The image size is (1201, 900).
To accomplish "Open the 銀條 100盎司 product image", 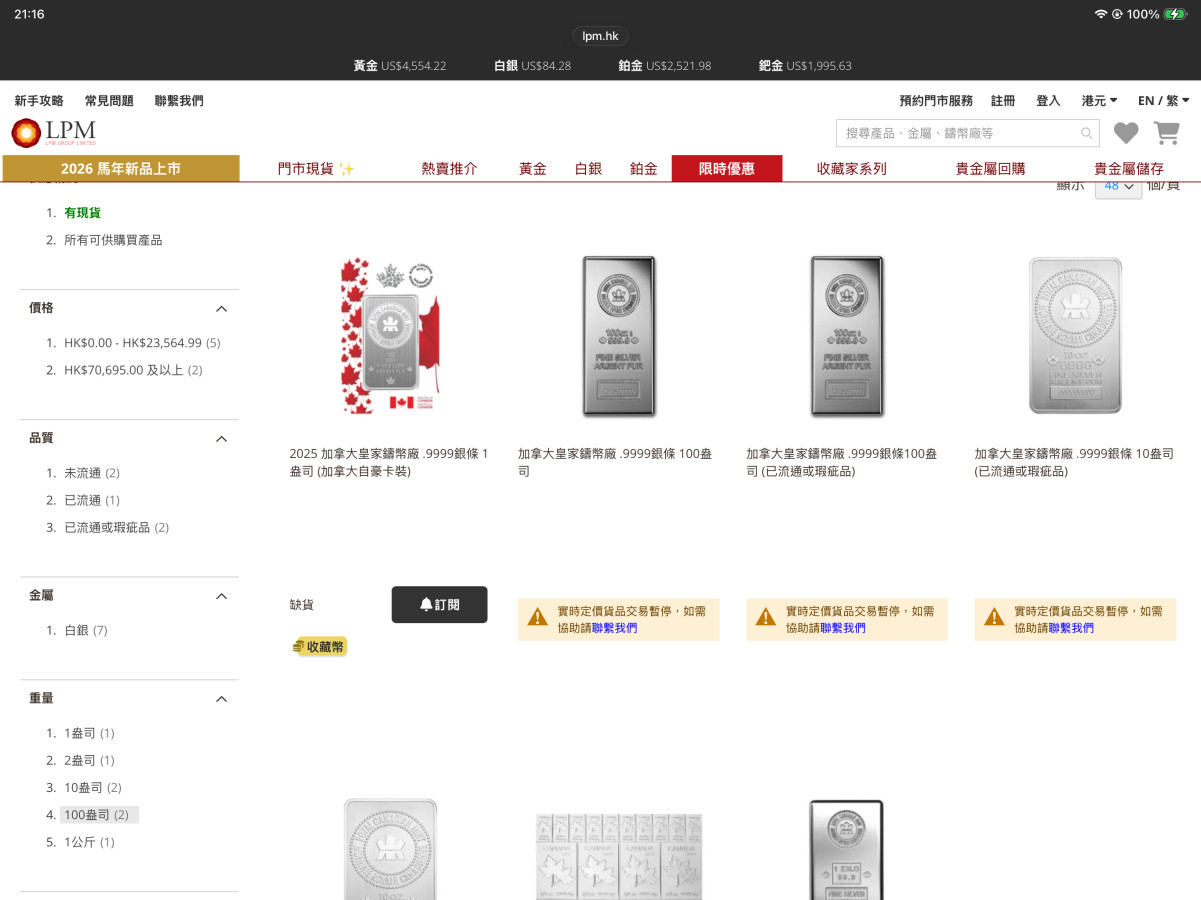I will click(x=618, y=336).
